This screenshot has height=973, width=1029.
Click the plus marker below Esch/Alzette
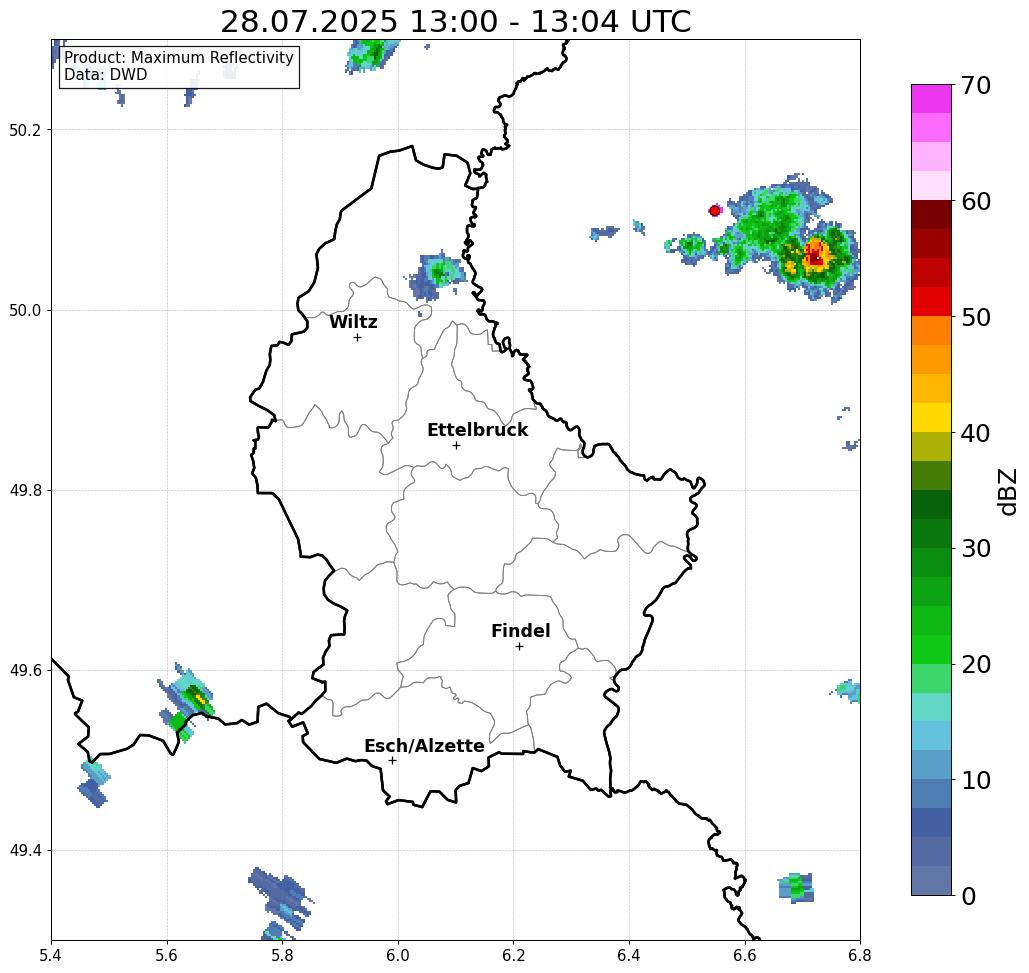(392, 760)
